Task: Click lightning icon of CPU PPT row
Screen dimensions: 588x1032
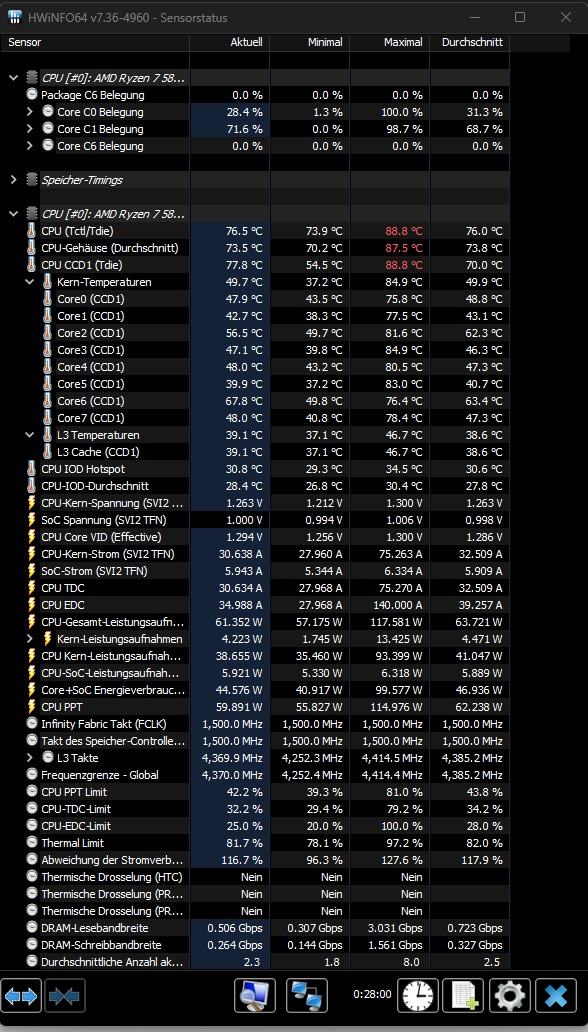Action: tap(32, 707)
